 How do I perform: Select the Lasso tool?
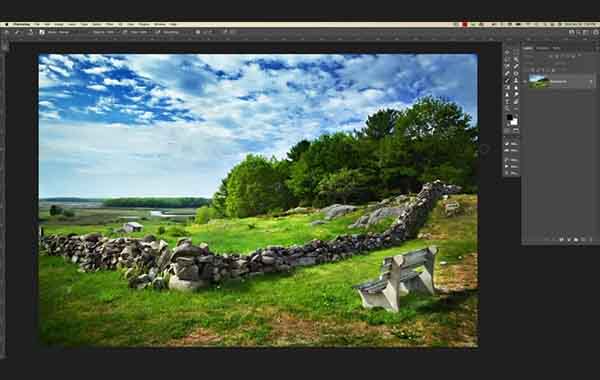pyautogui.click(x=507, y=59)
